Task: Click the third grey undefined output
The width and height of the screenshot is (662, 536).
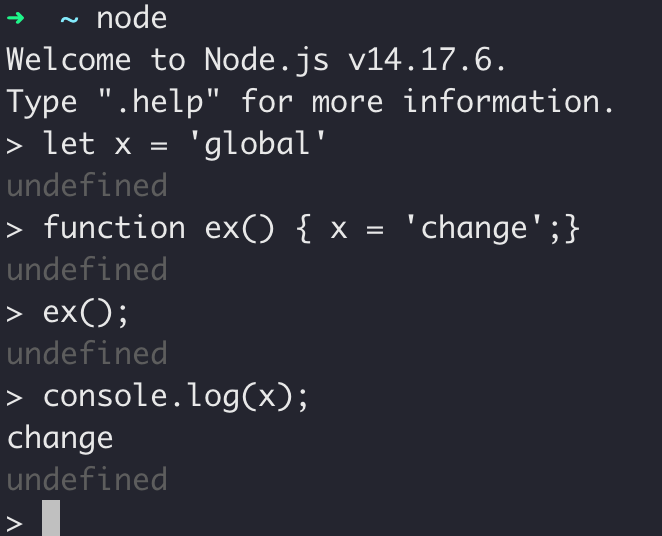Action: [87, 353]
